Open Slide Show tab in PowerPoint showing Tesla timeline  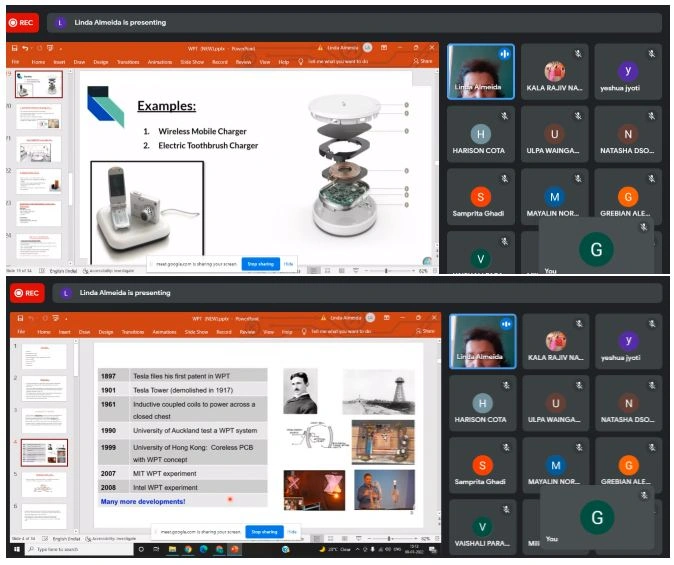[x=196, y=332]
